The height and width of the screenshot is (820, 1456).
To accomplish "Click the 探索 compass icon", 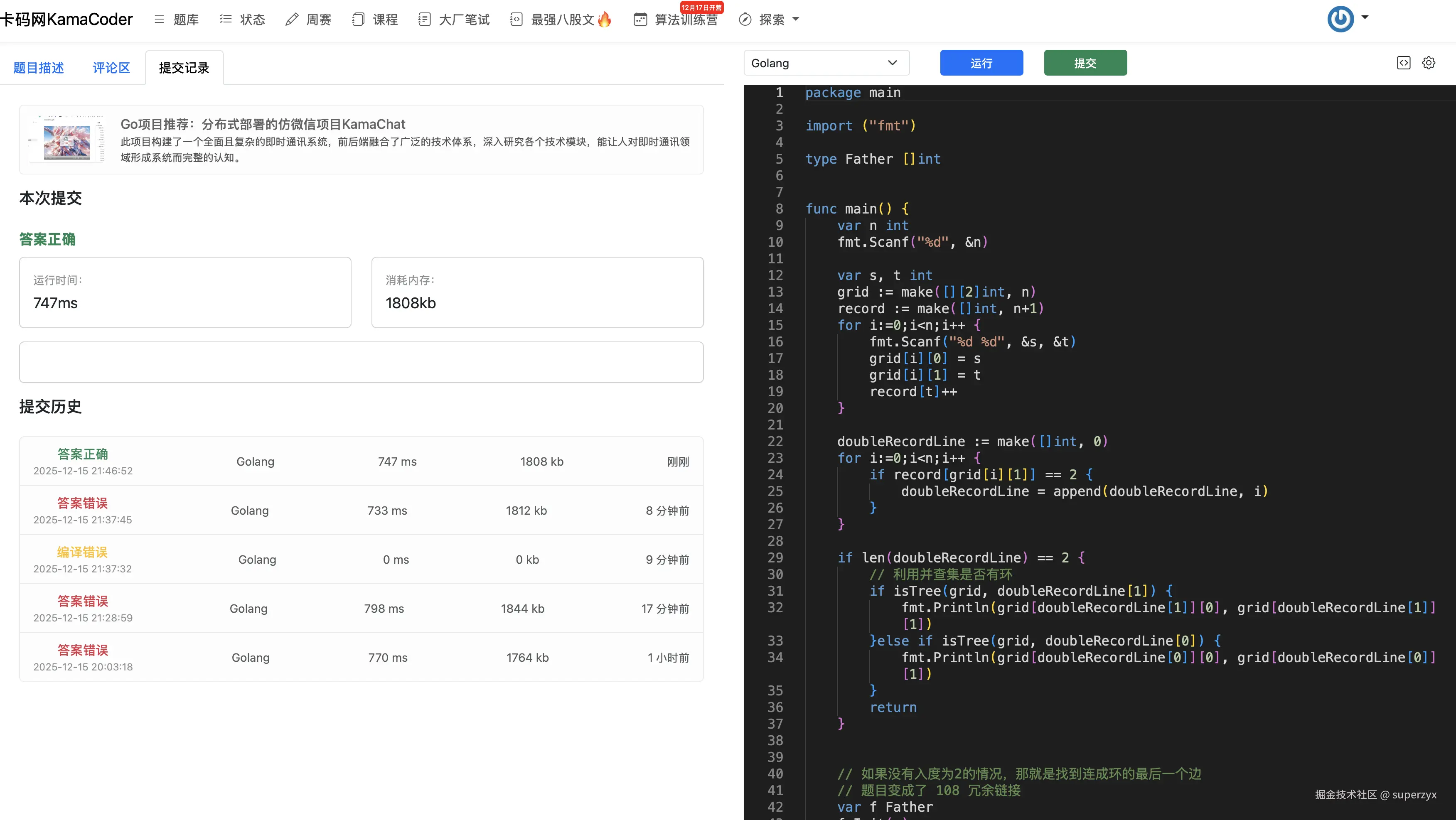I will 745,20.
